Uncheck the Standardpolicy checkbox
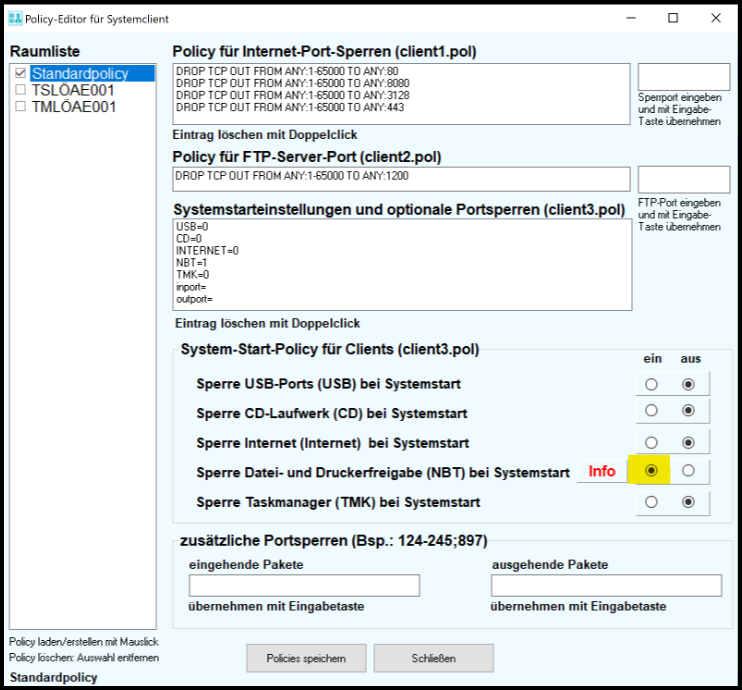The height and width of the screenshot is (690, 742). pyautogui.click(x=22, y=74)
